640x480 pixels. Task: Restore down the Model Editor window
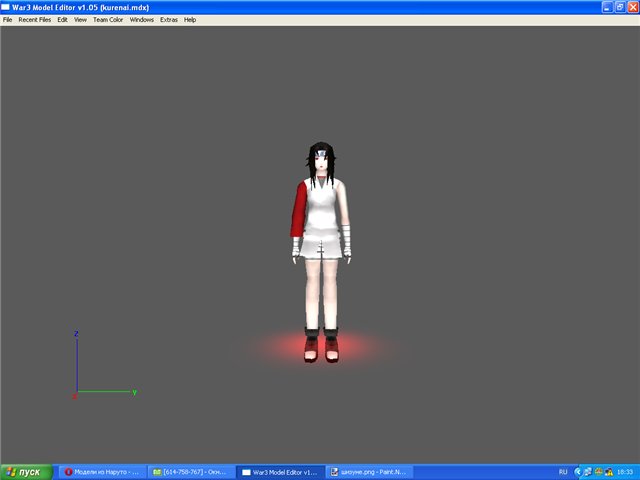click(x=619, y=6)
